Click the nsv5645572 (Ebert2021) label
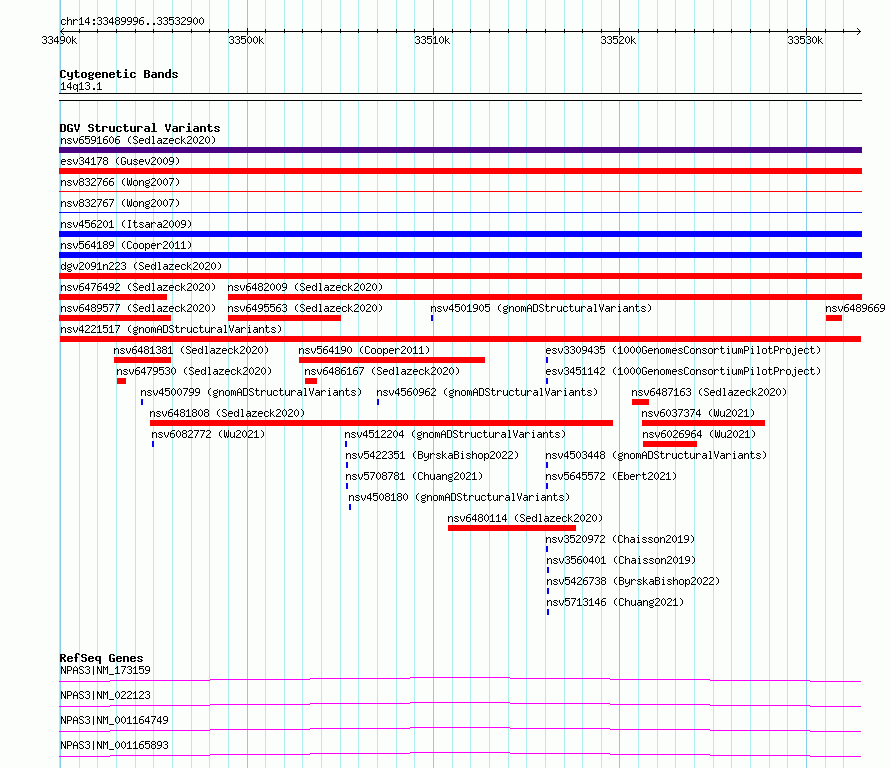Screen dimensions: 890x768 tap(611, 476)
